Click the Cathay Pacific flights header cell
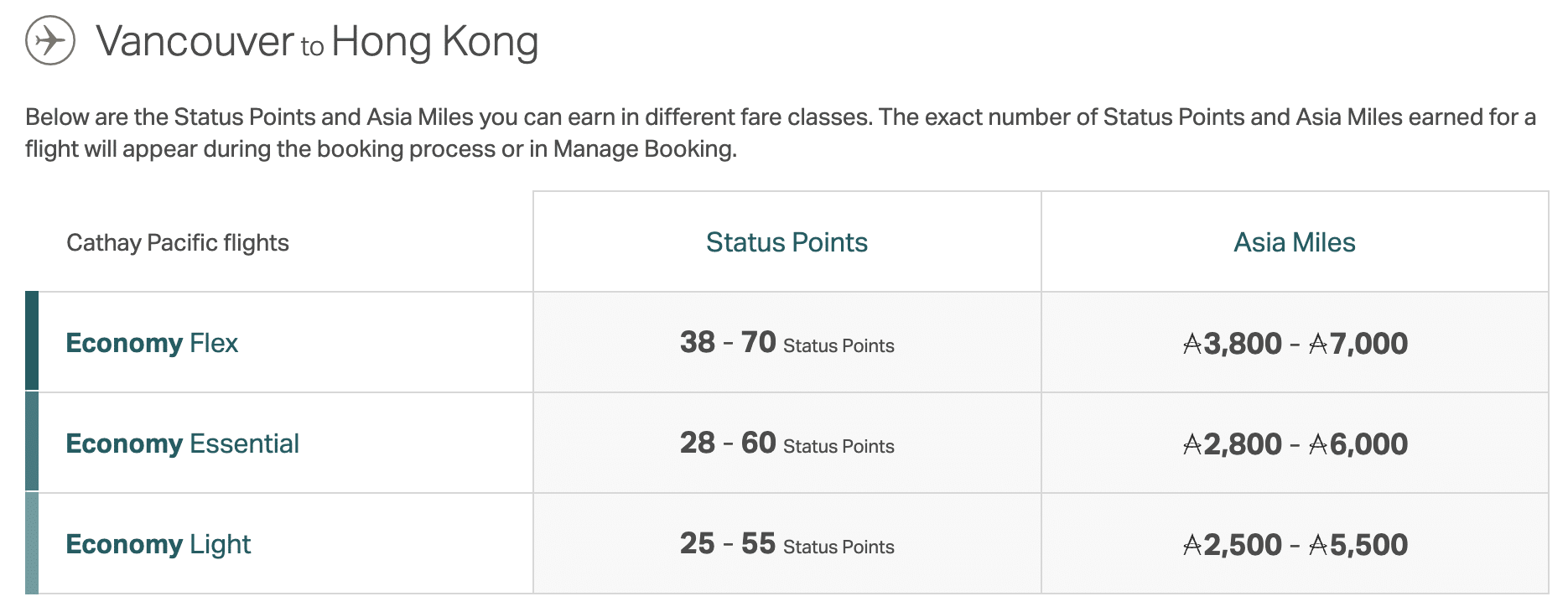 (x=178, y=243)
